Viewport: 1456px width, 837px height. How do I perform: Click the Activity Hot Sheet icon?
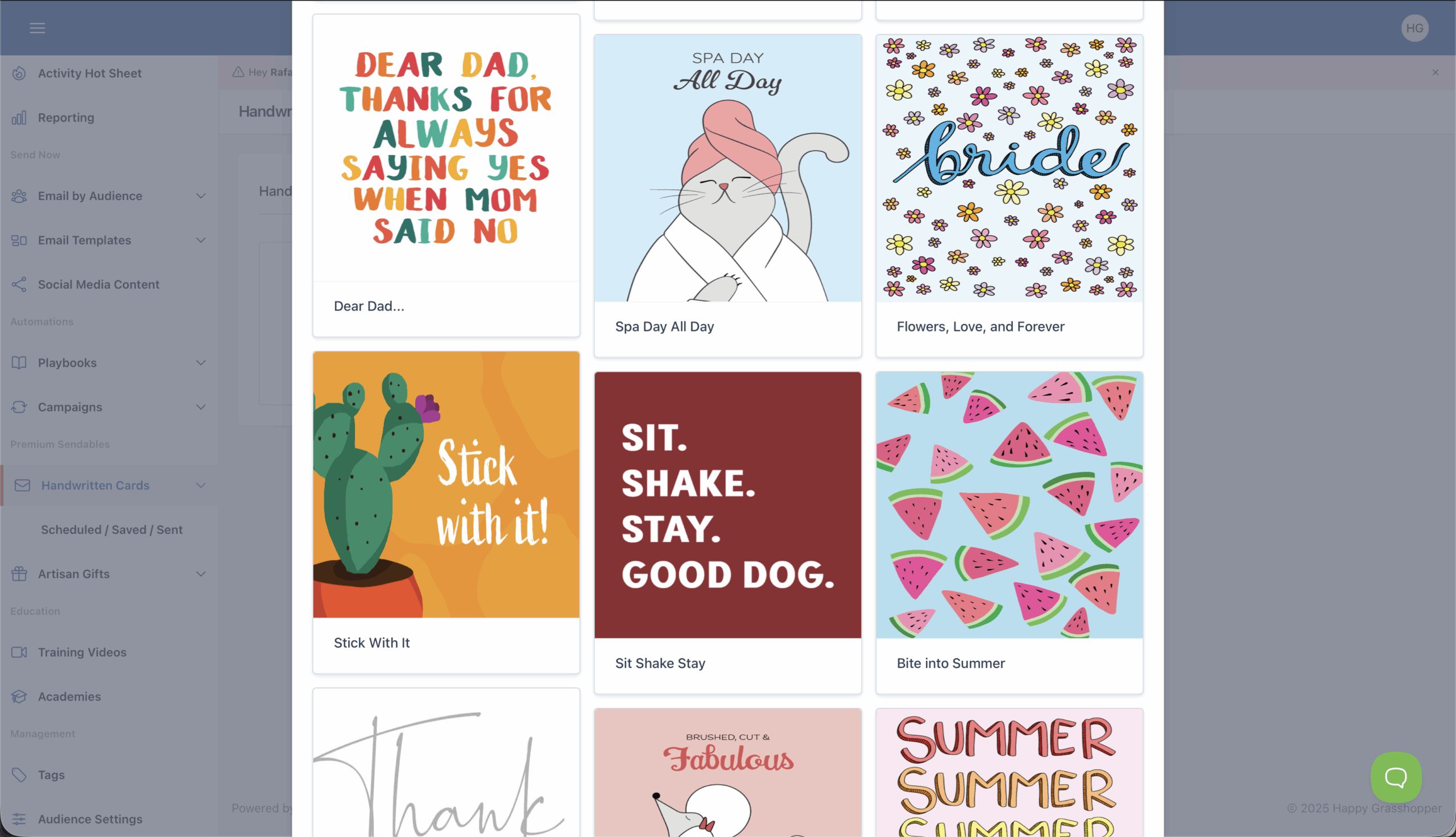(x=19, y=73)
